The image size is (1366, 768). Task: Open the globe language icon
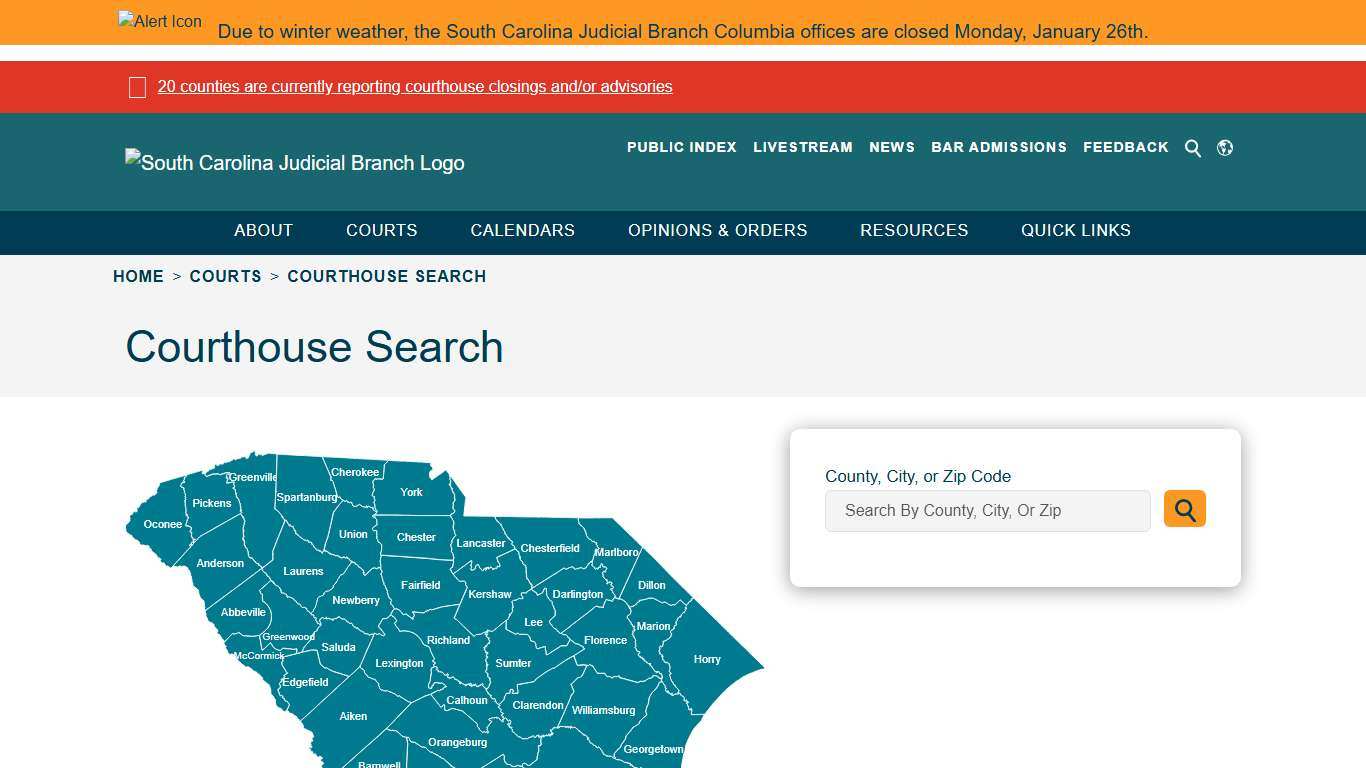(x=1225, y=147)
